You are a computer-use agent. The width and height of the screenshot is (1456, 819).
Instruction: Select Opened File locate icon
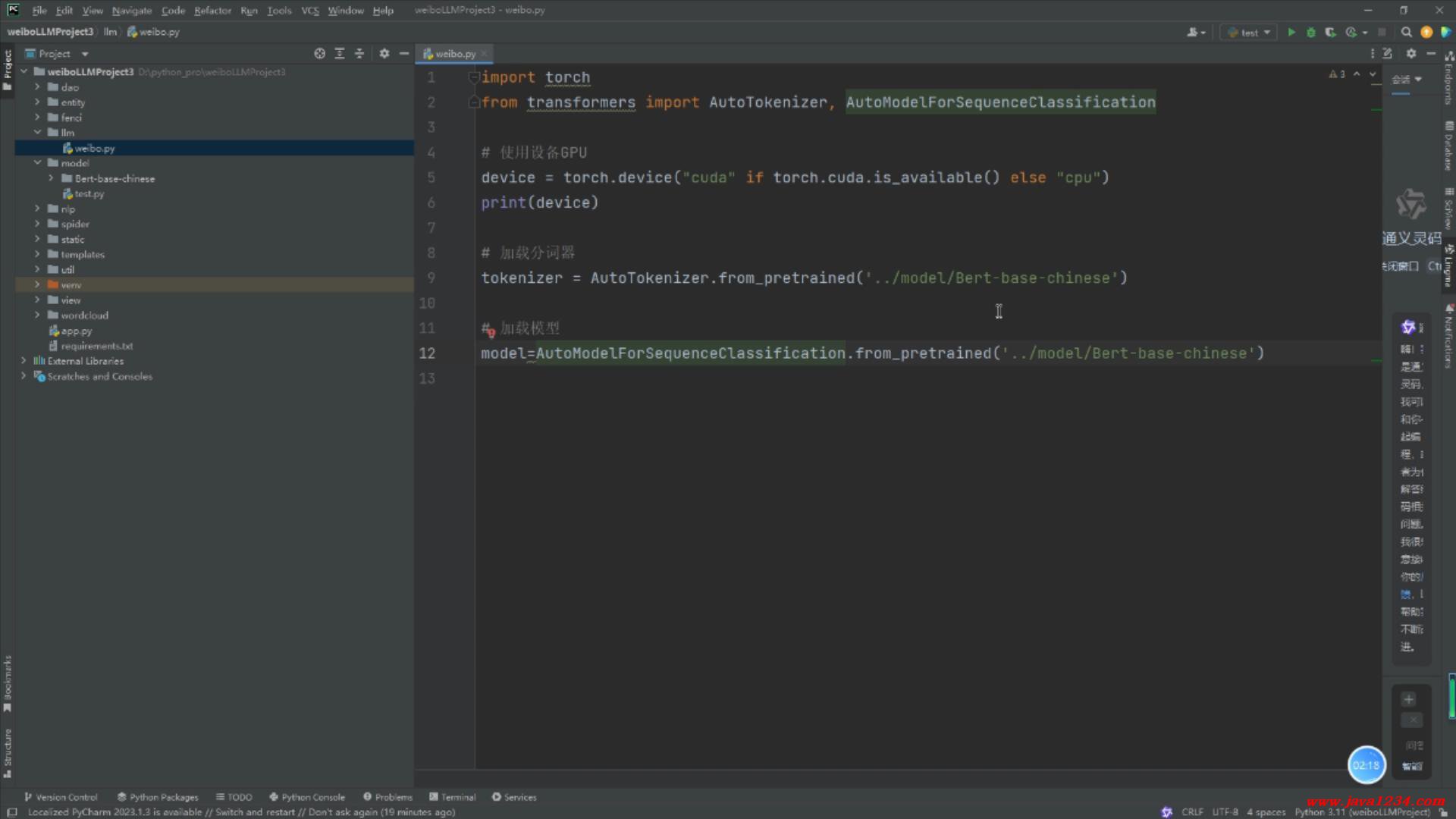(319, 54)
